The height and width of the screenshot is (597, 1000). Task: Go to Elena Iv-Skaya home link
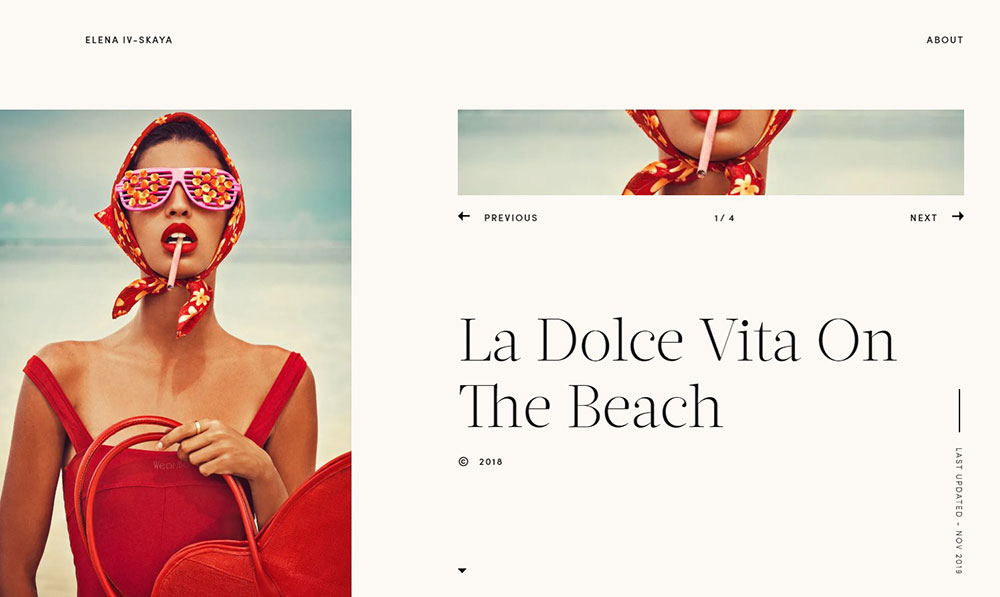pos(129,40)
